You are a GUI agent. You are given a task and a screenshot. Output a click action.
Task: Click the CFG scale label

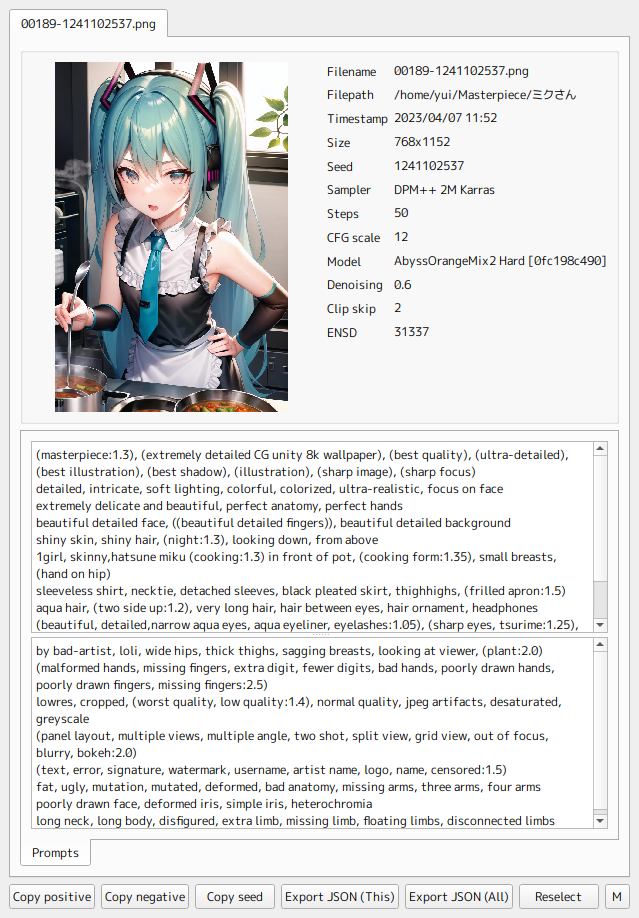pyautogui.click(x=353, y=238)
